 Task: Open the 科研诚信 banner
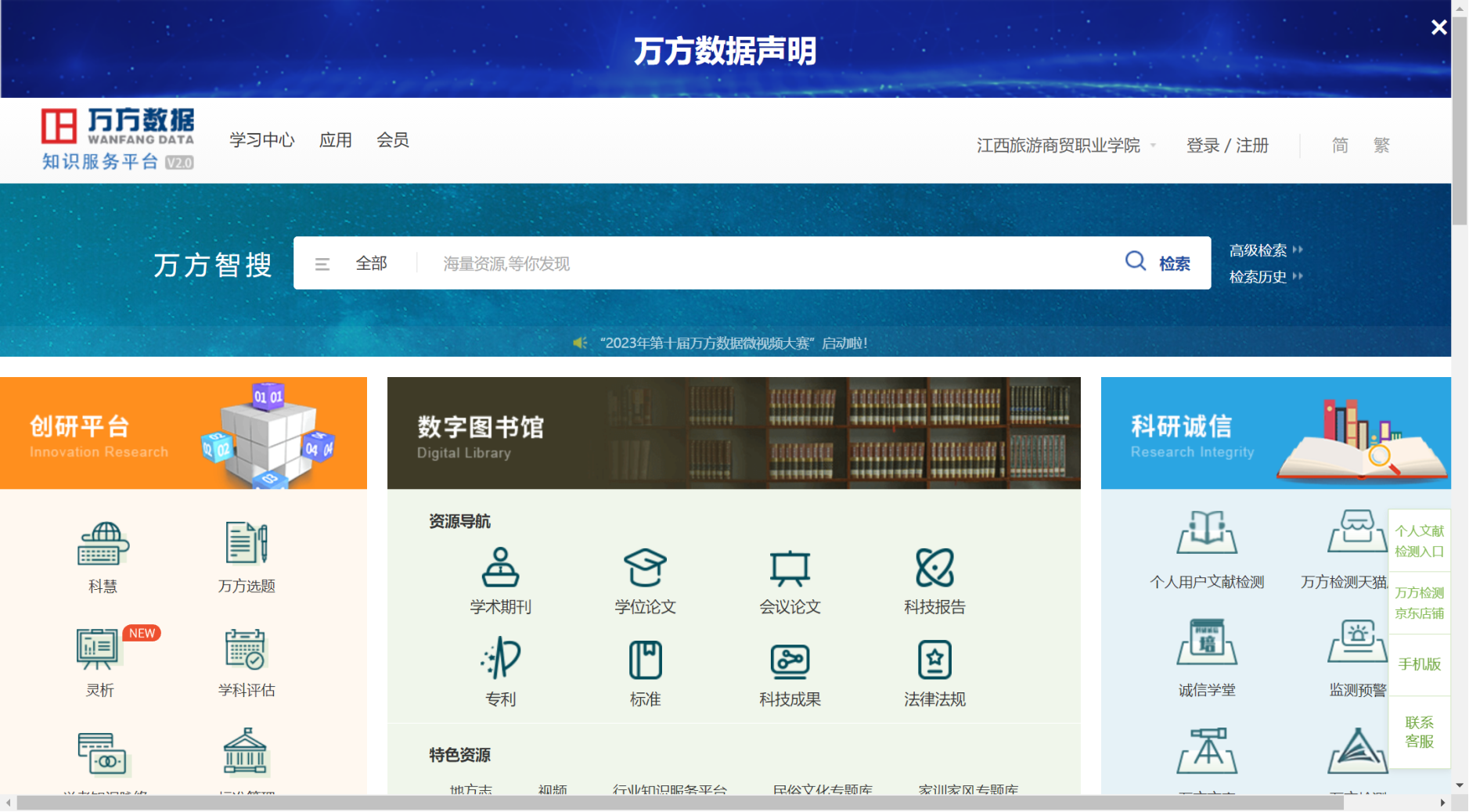click(1276, 433)
